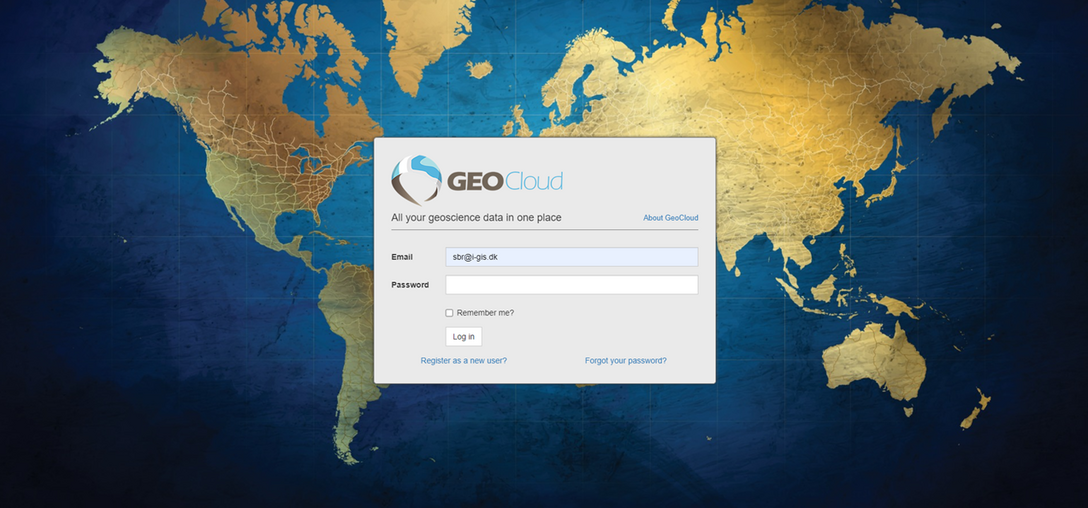The height and width of the screenshot is (508, 1088).
Task: Click Australia on the background map
Action: [x=874, y=361]
